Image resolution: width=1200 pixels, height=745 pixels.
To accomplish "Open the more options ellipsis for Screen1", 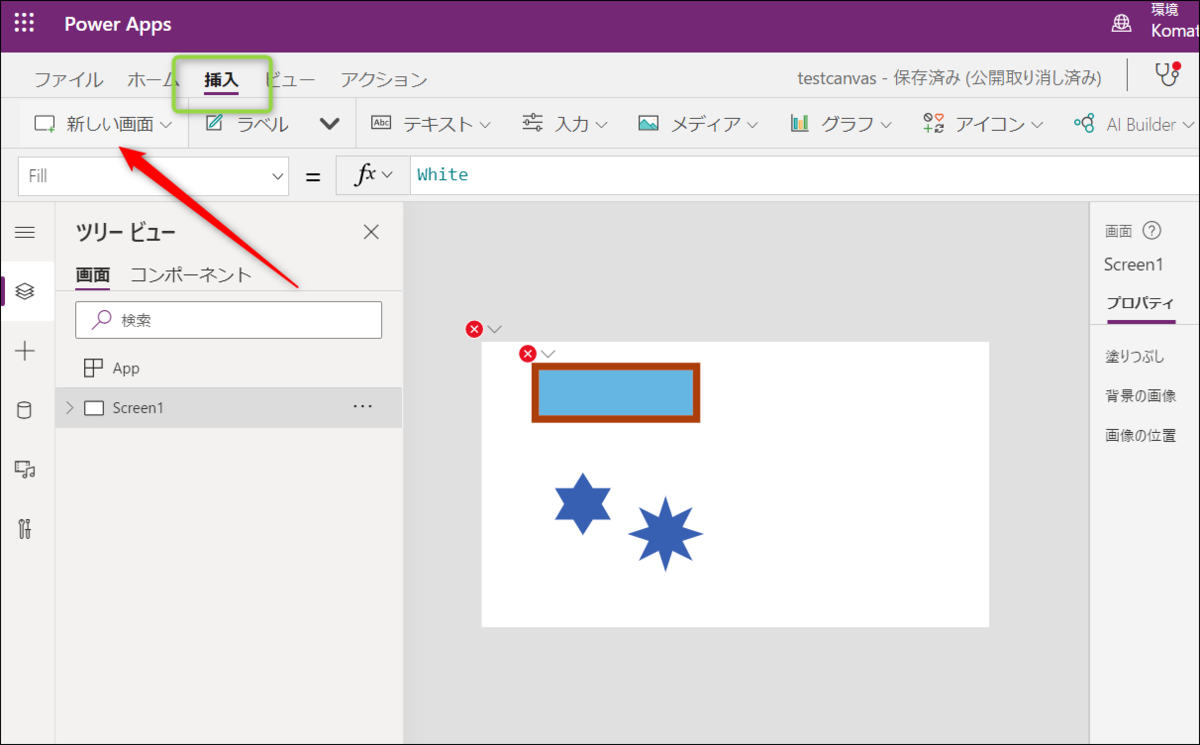I will pos(363,407).
